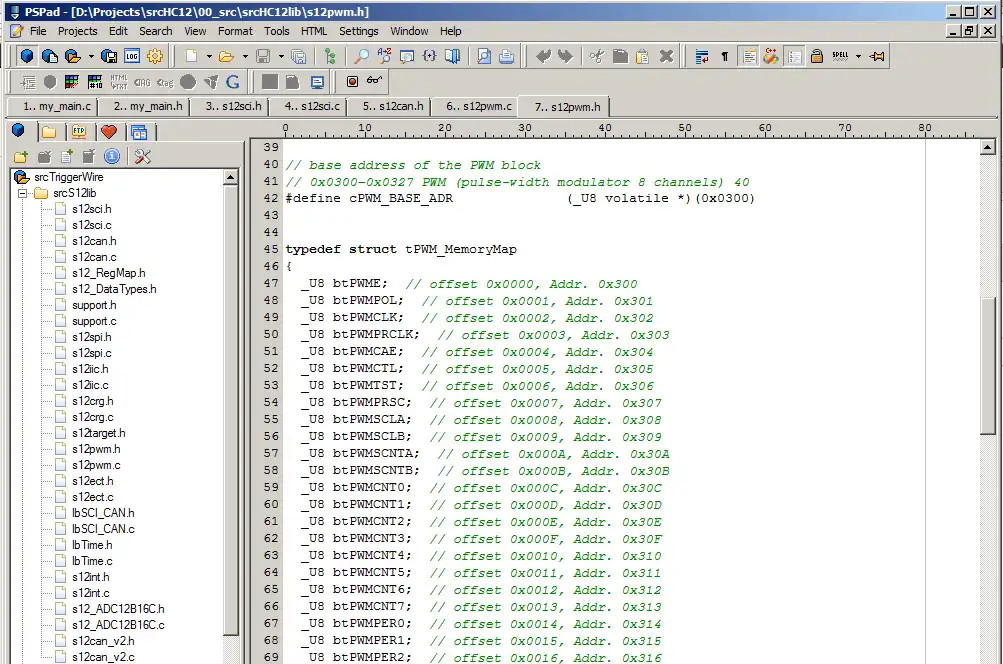Open the dropdown arrow beside the Open file icon
This screenshot has width=1003, height=664.
[x=245, y=57]
